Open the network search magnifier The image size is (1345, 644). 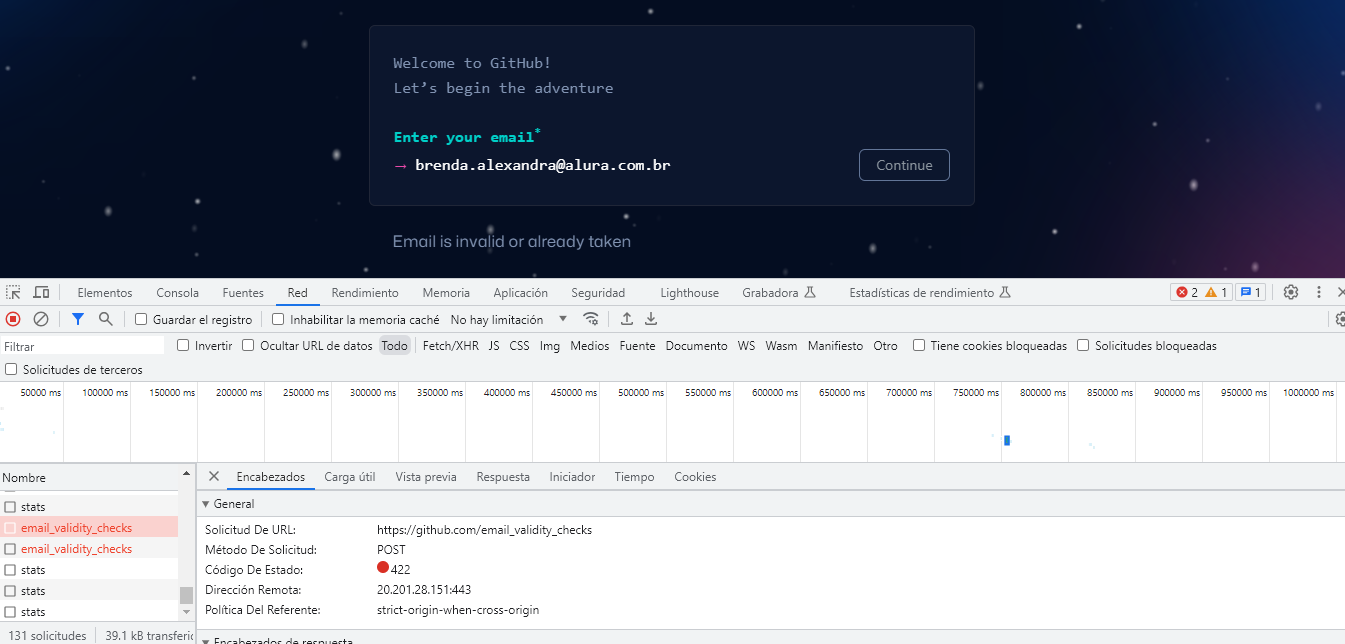pyautogui.click(x=106, y=319)
